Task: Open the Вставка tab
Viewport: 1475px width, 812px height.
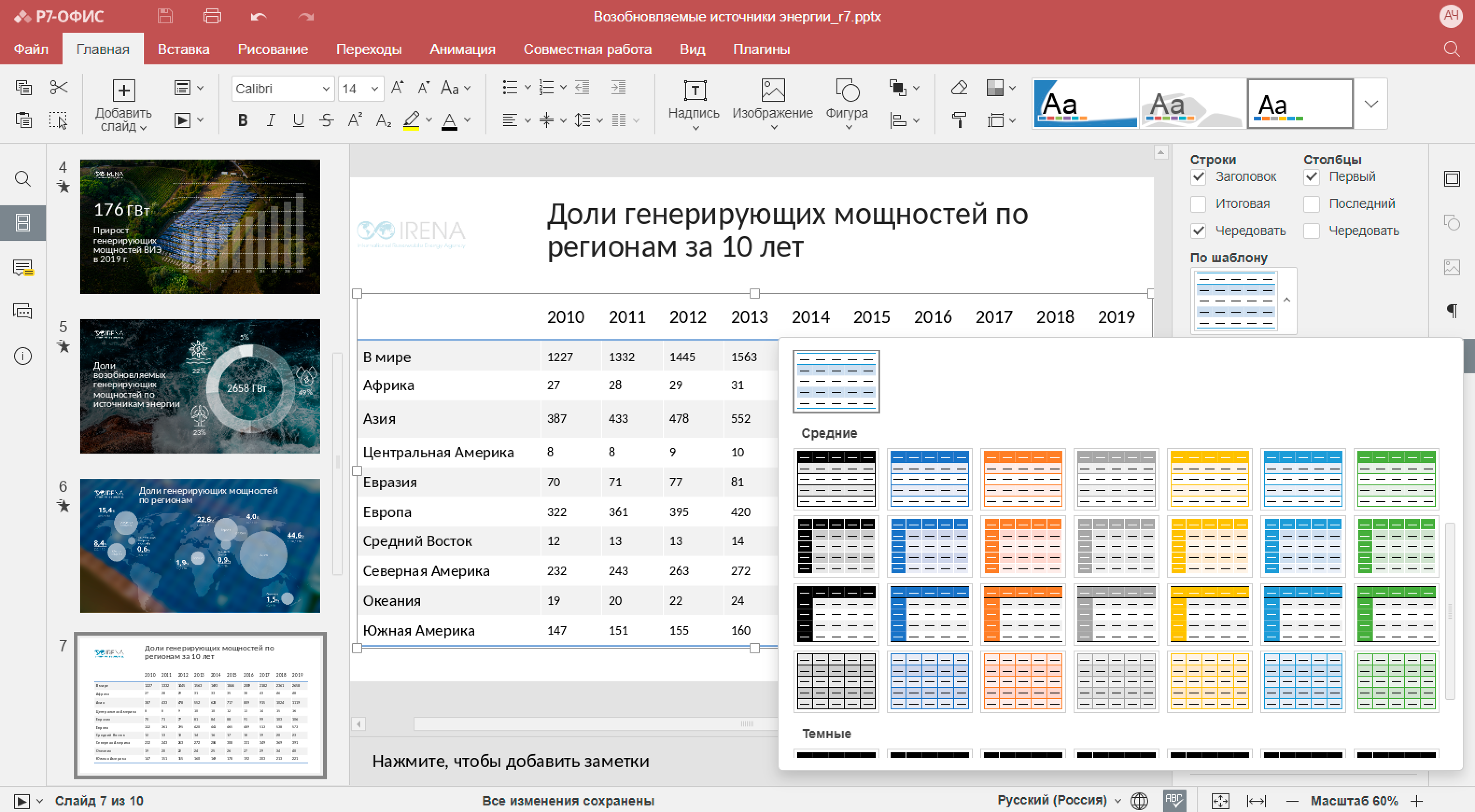Action: coord(183,49)
